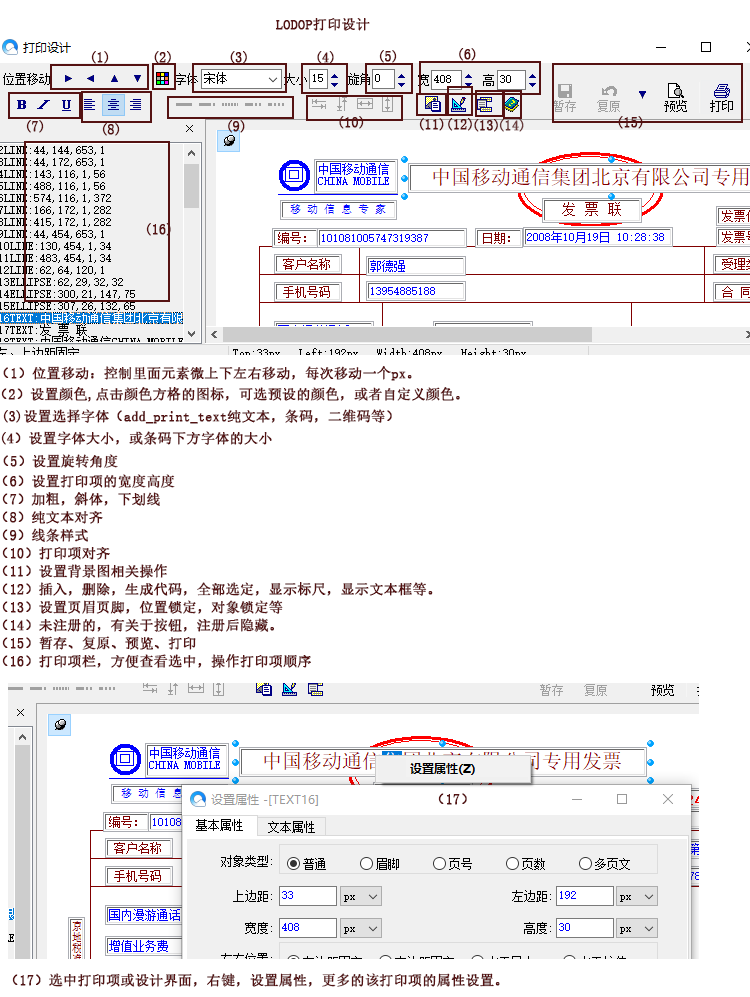
Task: Select the 眉脚 object type radio button
Action: pyautogui.click(x=367, y=864)
